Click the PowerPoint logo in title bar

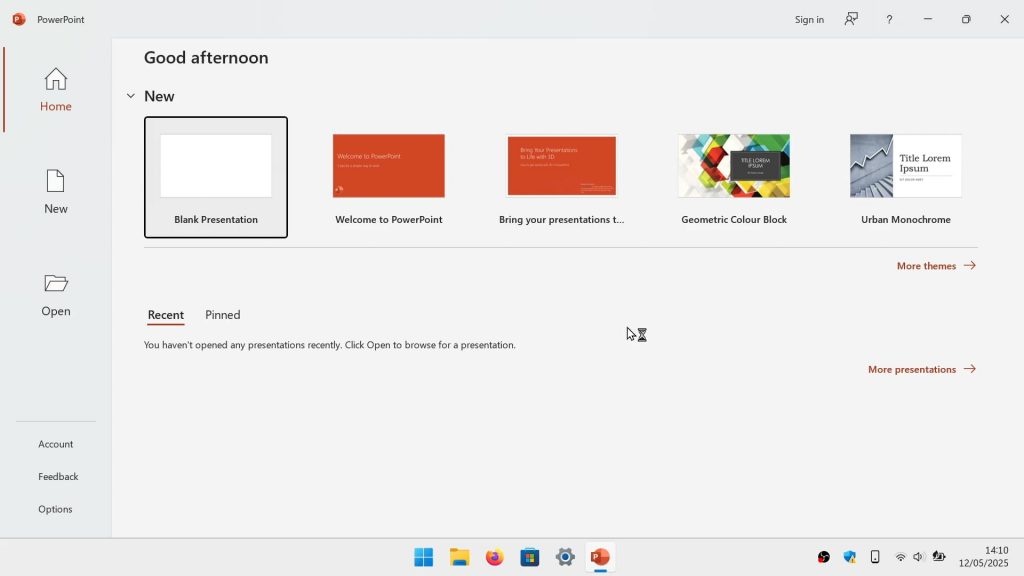coord(19,20)
